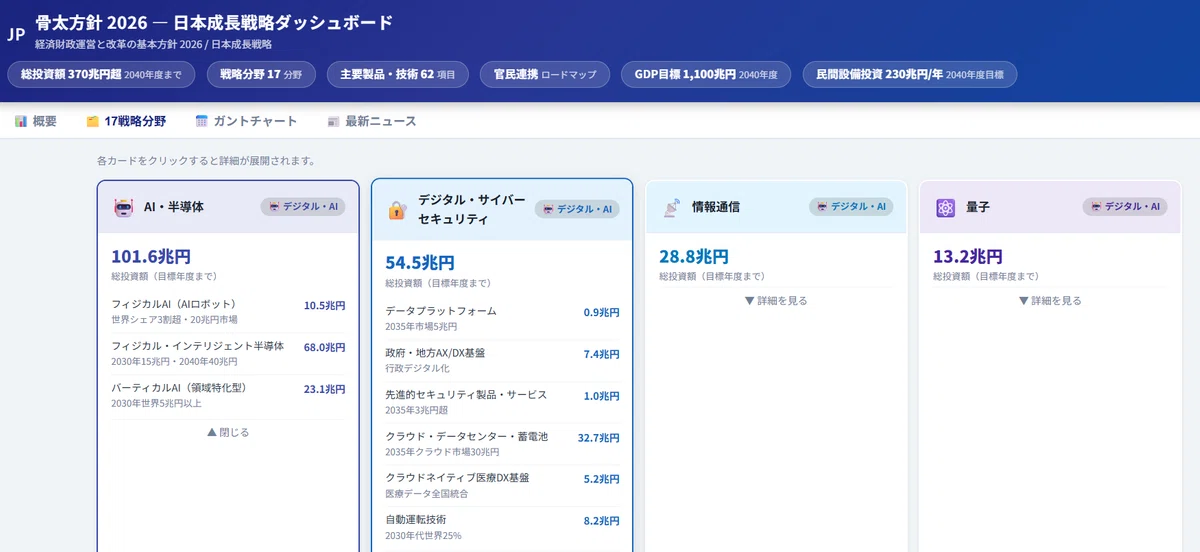The image size is (1200, 552).
Task: Click the 情報通信 card title
Action: 716,207
